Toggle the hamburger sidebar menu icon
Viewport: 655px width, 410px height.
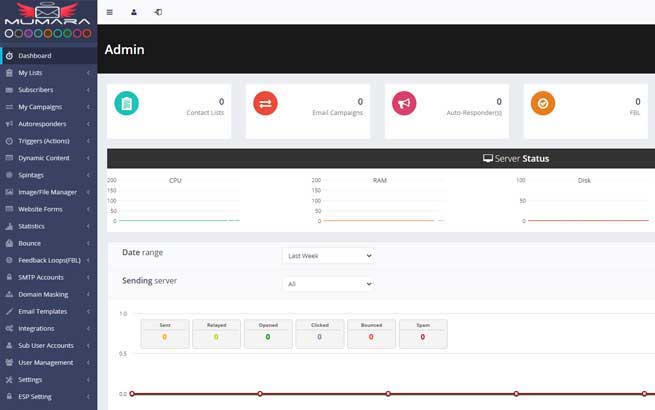[x=109, y=12]
